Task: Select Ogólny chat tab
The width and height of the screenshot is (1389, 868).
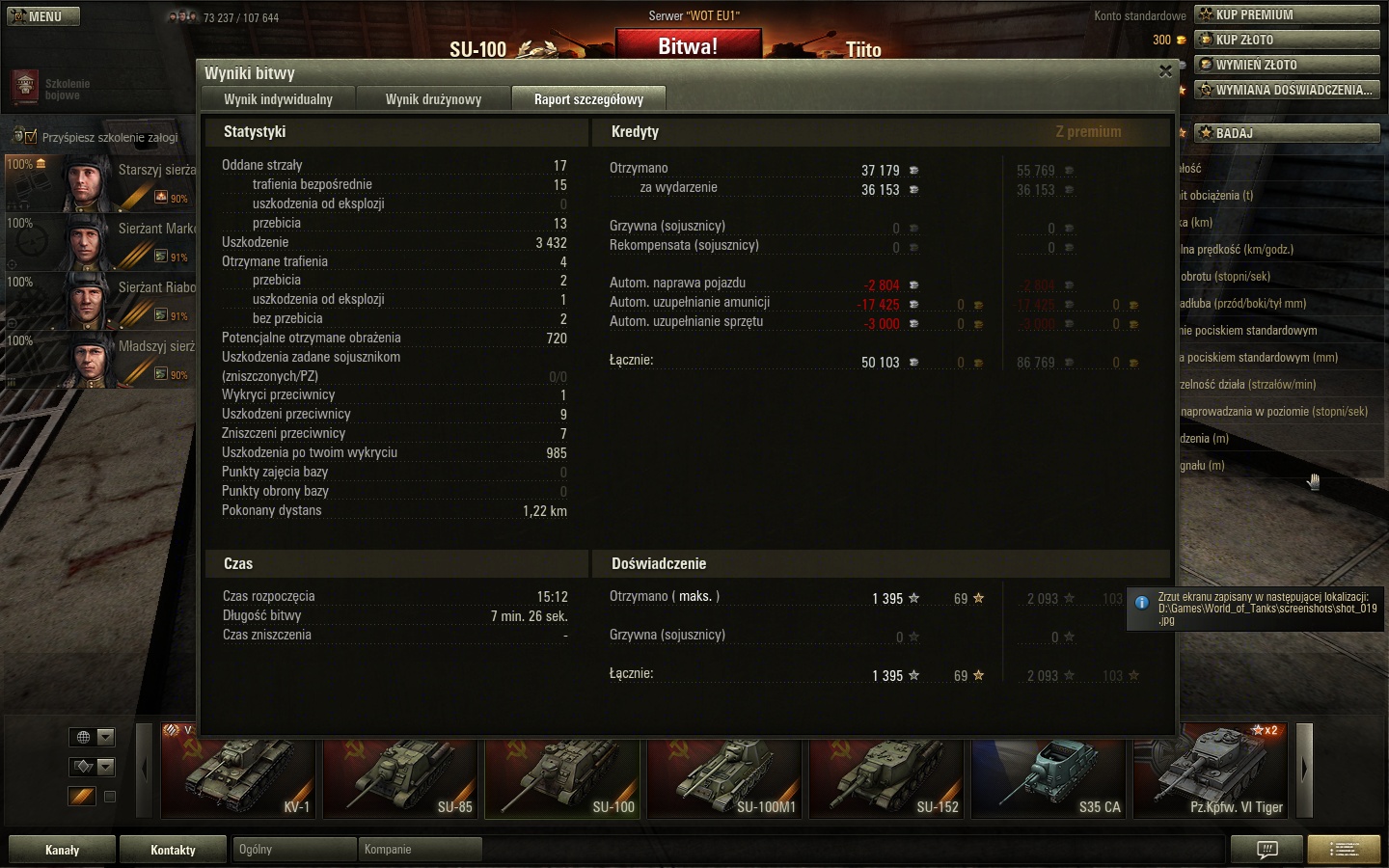Action: 294,850
